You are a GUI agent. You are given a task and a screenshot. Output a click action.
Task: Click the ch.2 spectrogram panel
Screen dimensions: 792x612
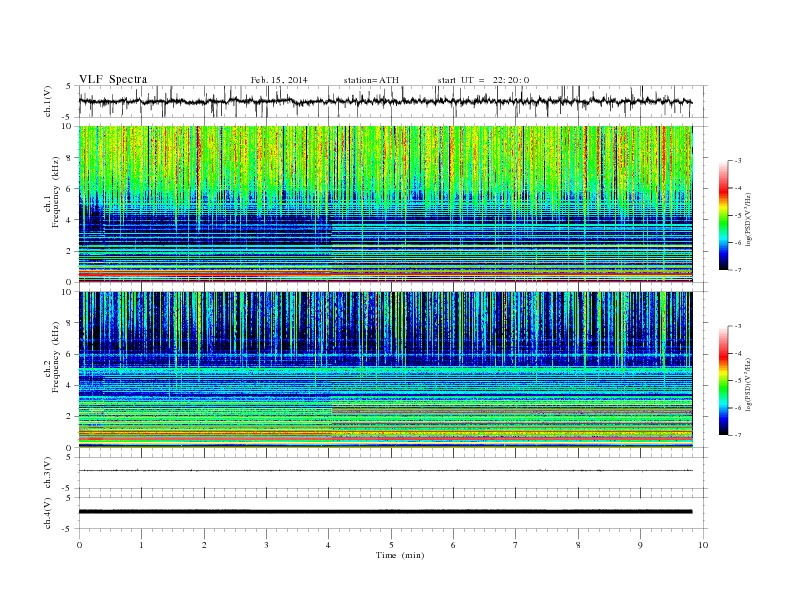[385, 370]
